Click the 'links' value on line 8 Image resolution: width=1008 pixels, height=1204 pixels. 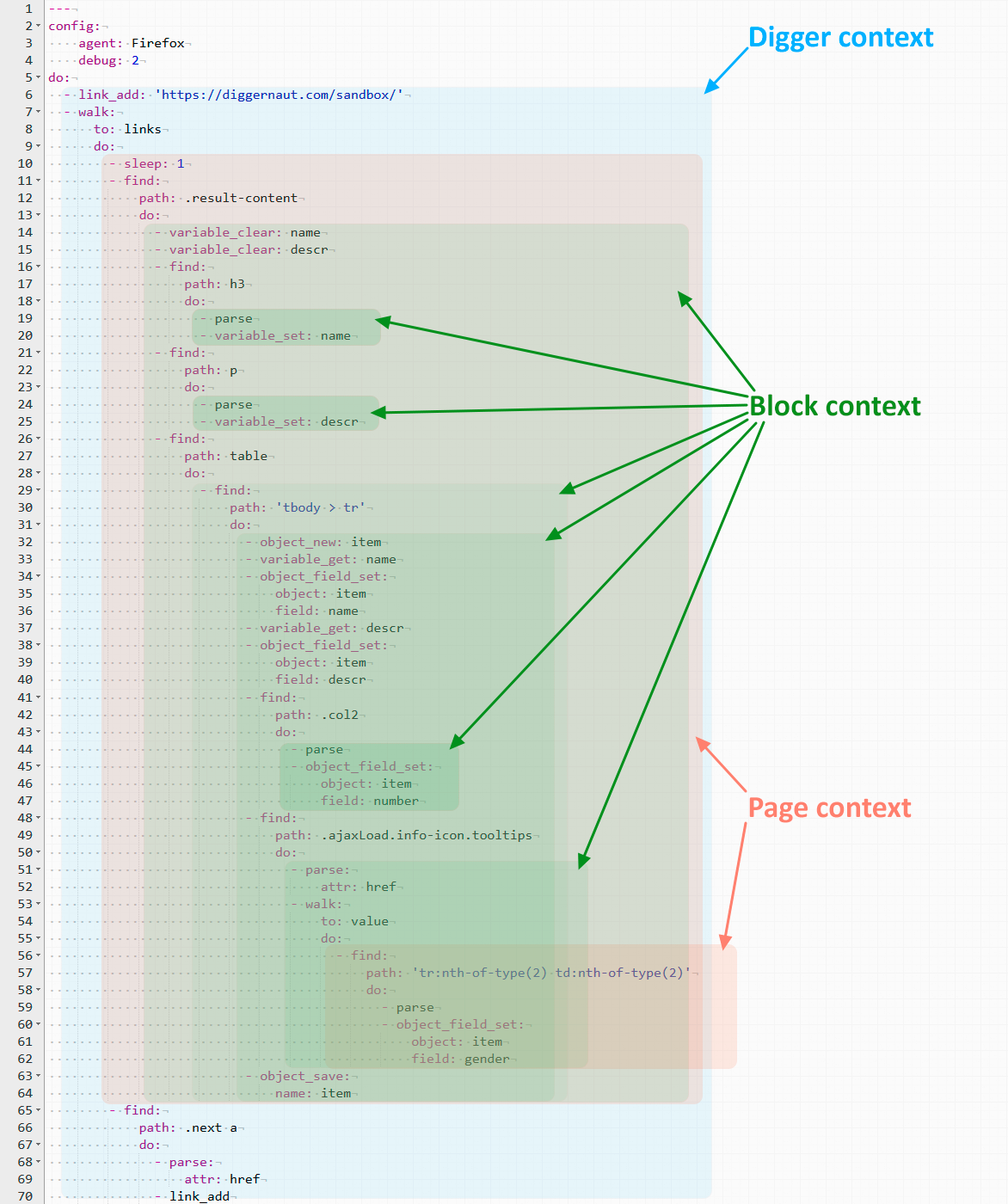[143, 129]
